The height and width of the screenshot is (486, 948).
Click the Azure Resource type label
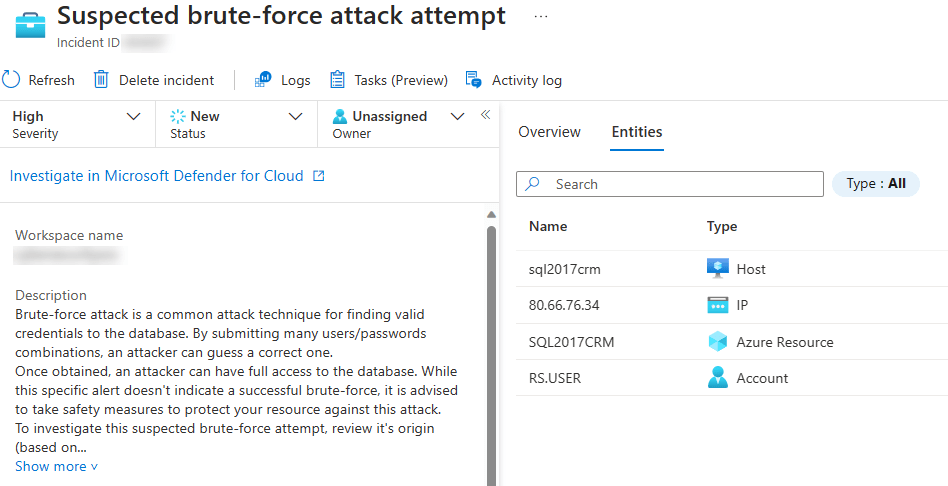785,342
